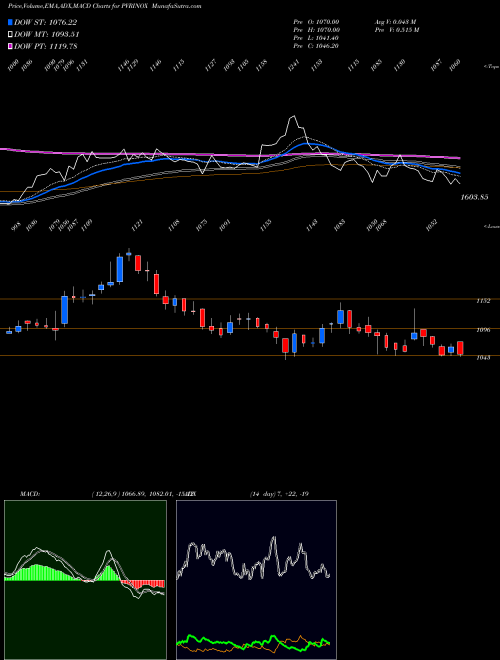Click inside the ADX indicator panel
The width and height of the screenshot is (500, 660).
click(x=256, y=580)
